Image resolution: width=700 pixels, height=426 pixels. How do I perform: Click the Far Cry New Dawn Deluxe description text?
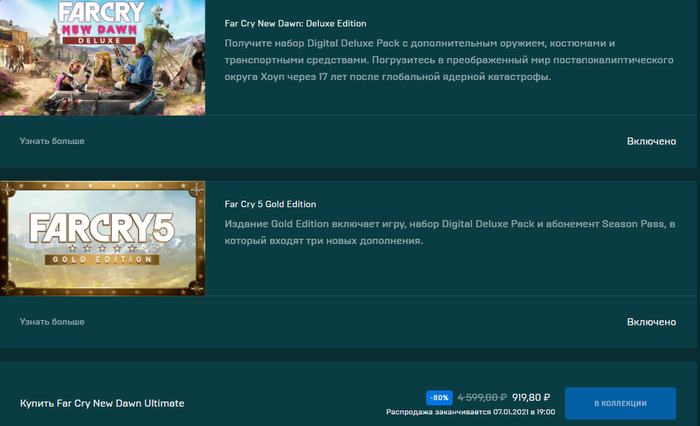pyautogui.click(x=449, y=60)
